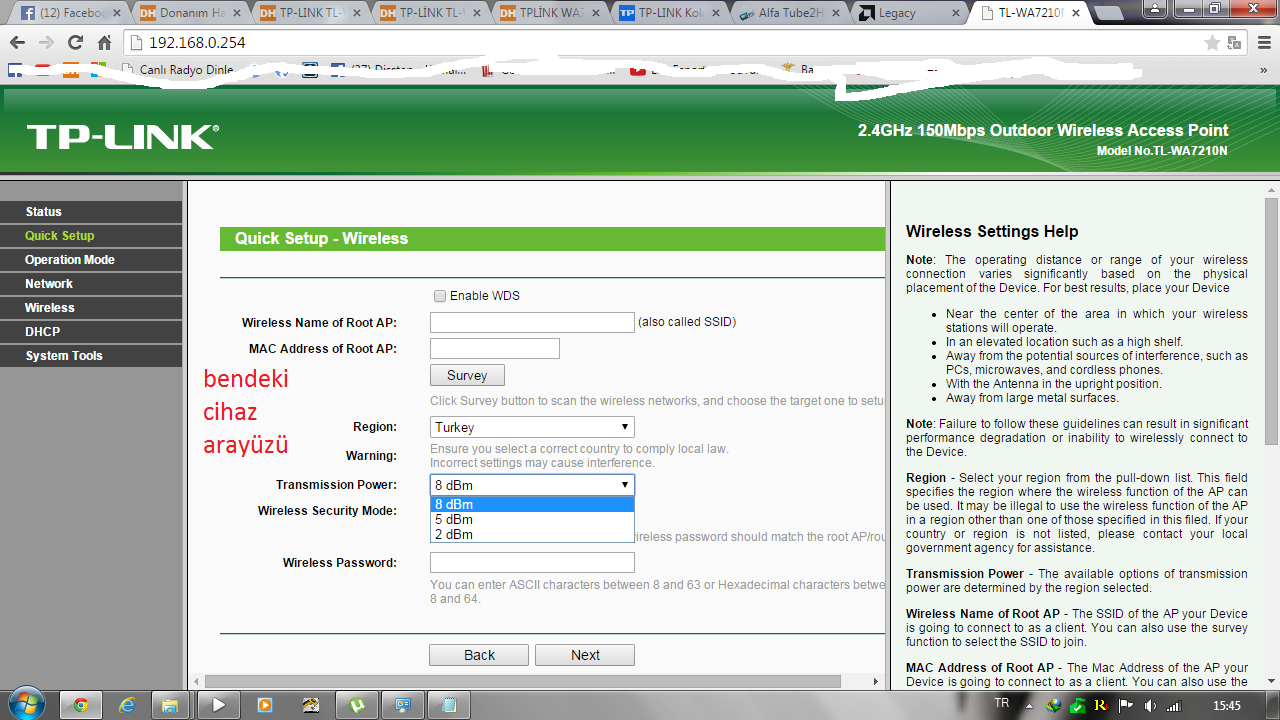1280x720 pixels.
Task: Open the Wireless sidebar menu
Action: pos(91,308)
